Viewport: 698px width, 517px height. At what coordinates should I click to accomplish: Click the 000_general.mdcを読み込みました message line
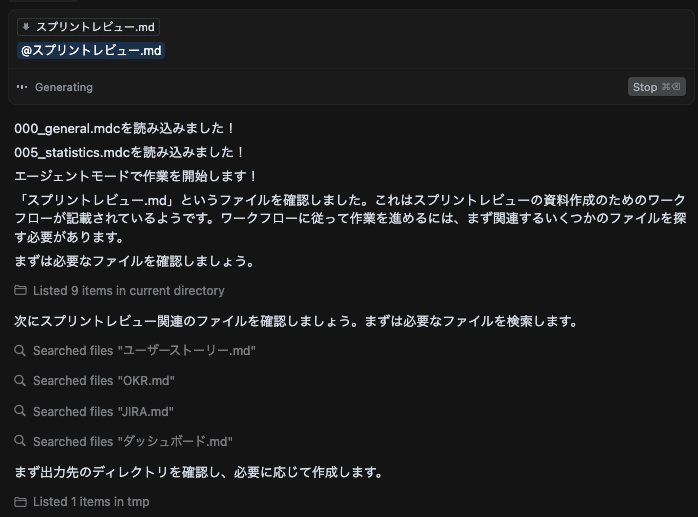click(125, 129)
